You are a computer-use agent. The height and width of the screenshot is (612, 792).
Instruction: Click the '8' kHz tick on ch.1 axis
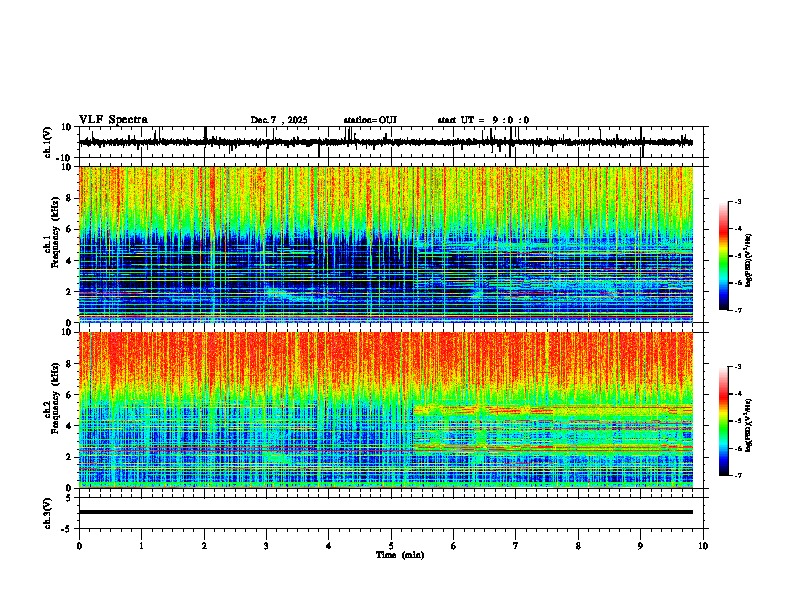point(69,198)
